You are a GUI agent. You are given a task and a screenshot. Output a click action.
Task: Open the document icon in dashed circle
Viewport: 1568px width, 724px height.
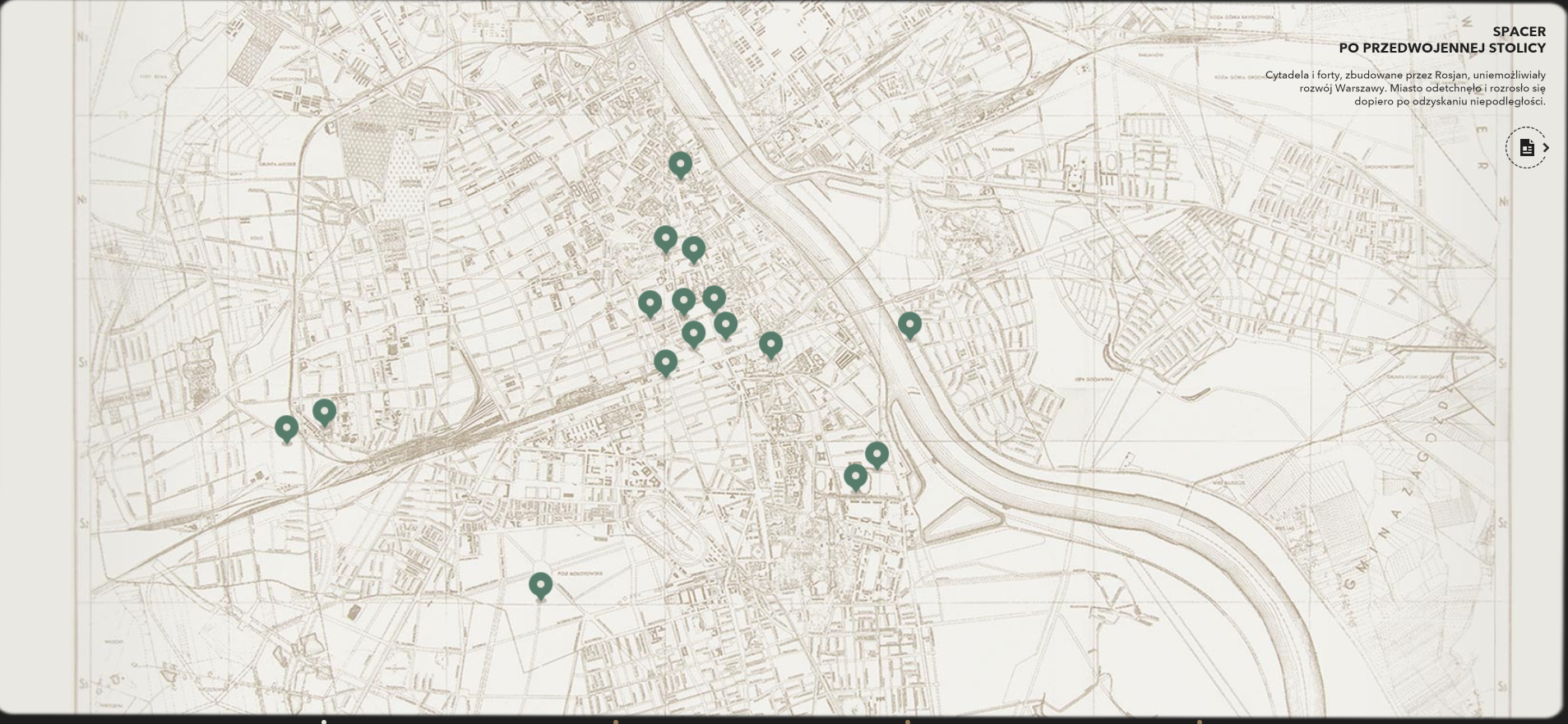1527,148
